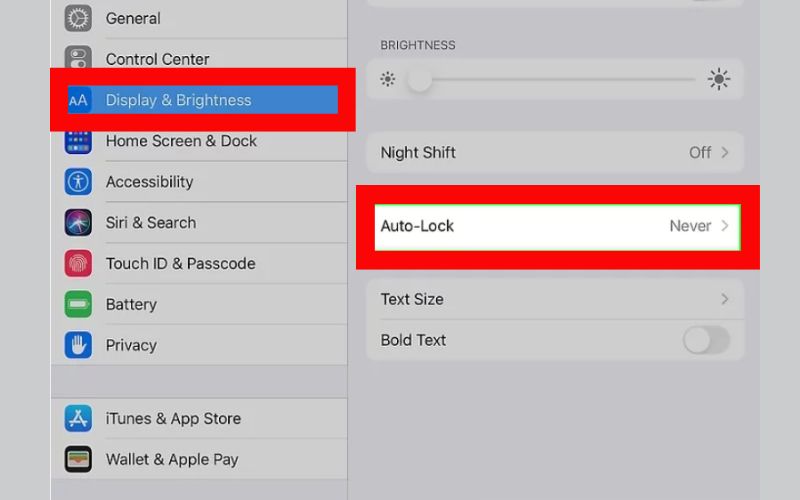800x500 pixels.
Task: Select the Home Screen & Dock grid icon
Action: (78, 142)
